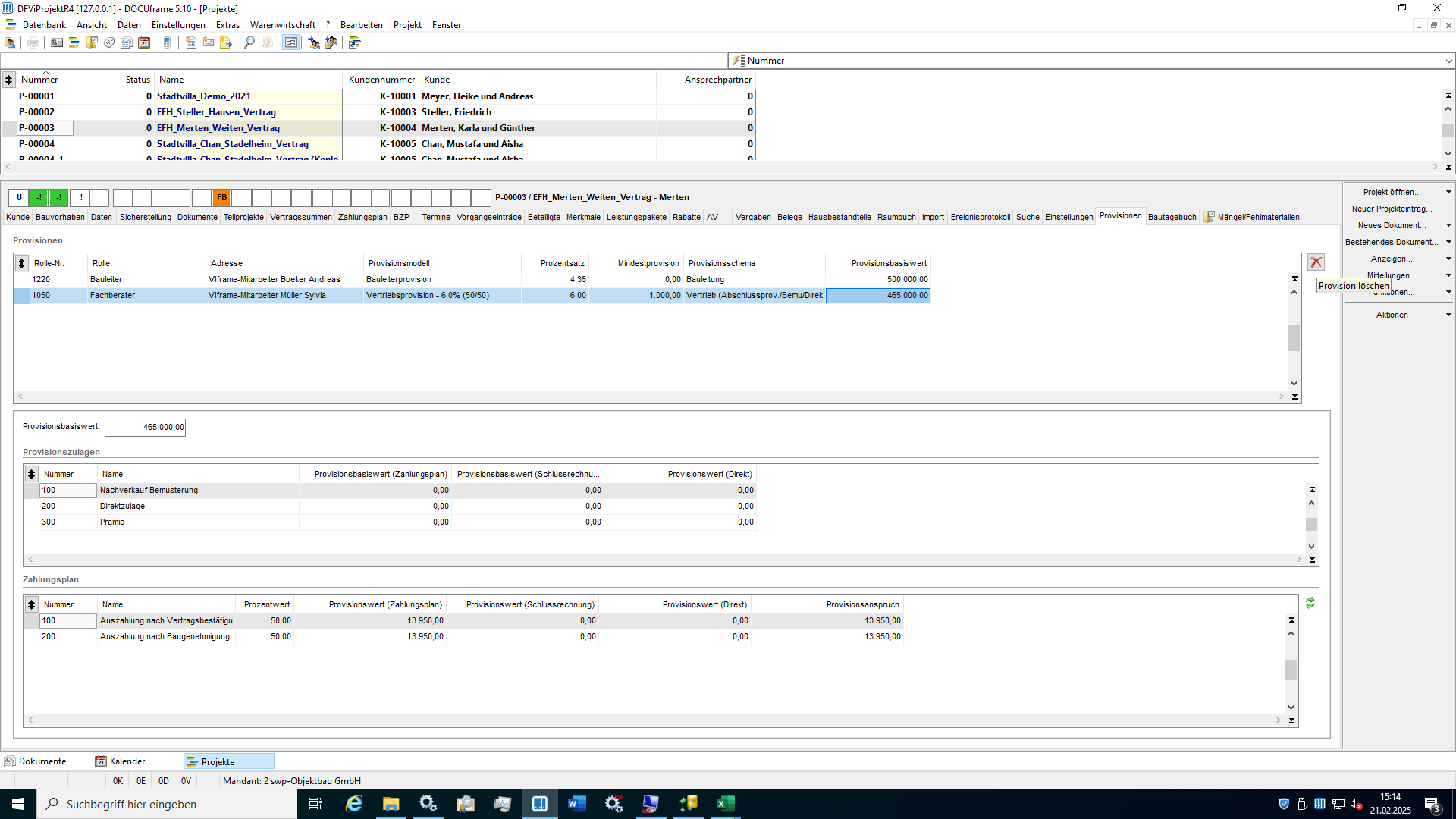This screenshot has width=1456, height=819.
Task: Click the Provisionen table vertical scrollbar thumb
Action: coord(1294,337)
